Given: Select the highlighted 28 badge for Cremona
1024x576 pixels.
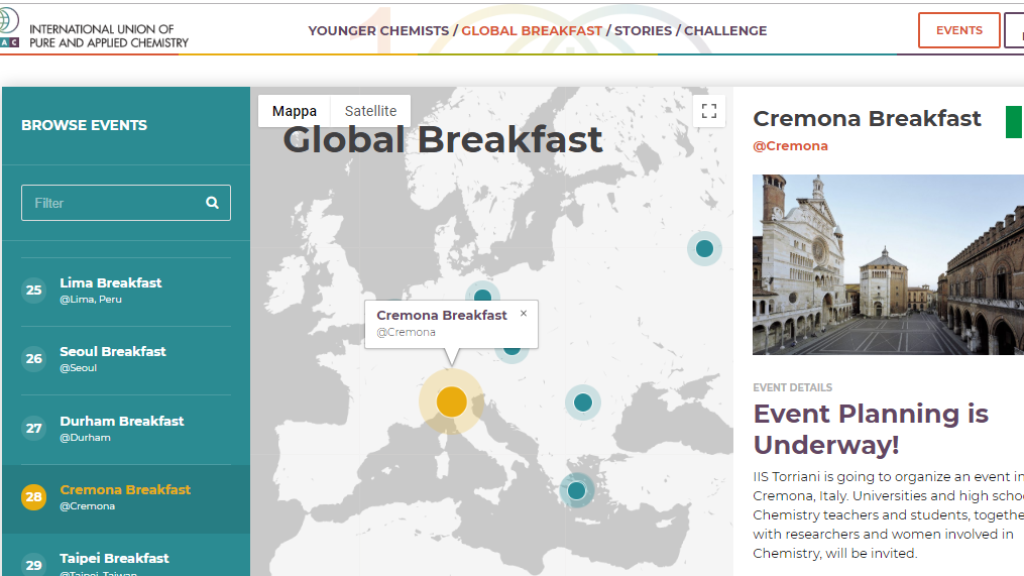Looking at the screenshot, I should coord(33,497).
